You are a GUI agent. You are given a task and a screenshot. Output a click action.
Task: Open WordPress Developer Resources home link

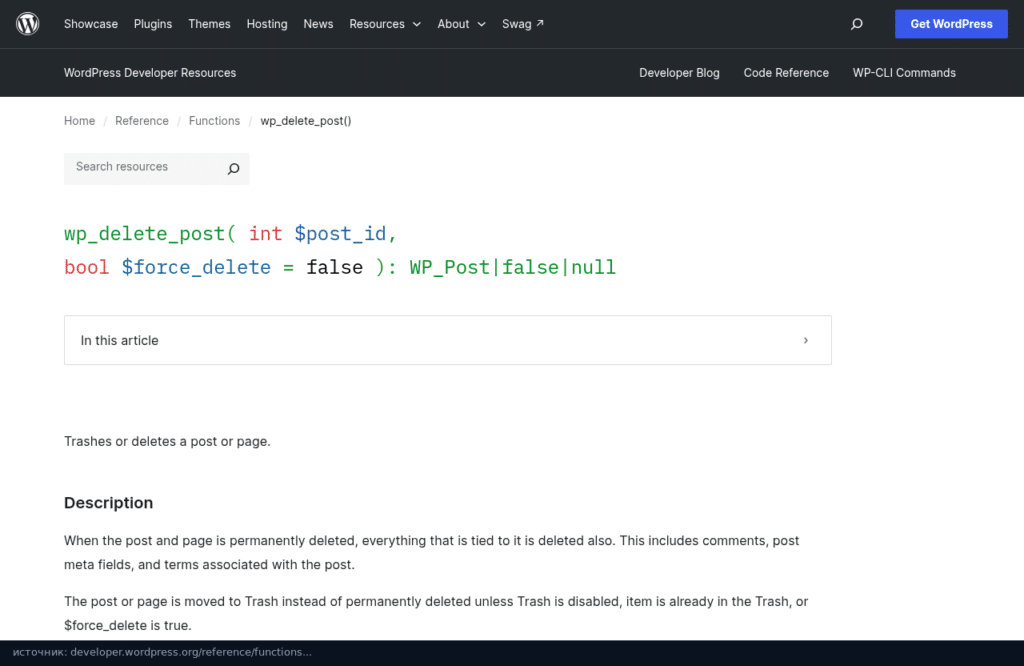(150, 73)
